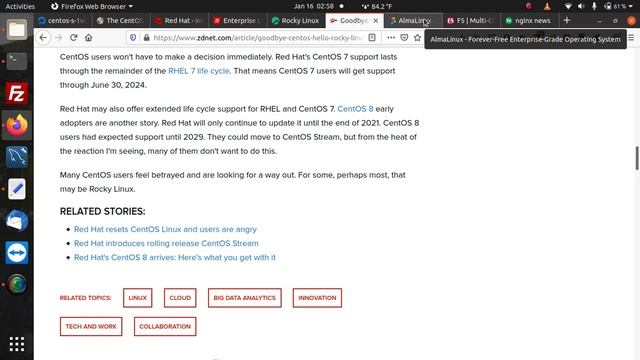Follow the CentOS 8 link
Screen dimensions: 640x360
coord(355,109)
